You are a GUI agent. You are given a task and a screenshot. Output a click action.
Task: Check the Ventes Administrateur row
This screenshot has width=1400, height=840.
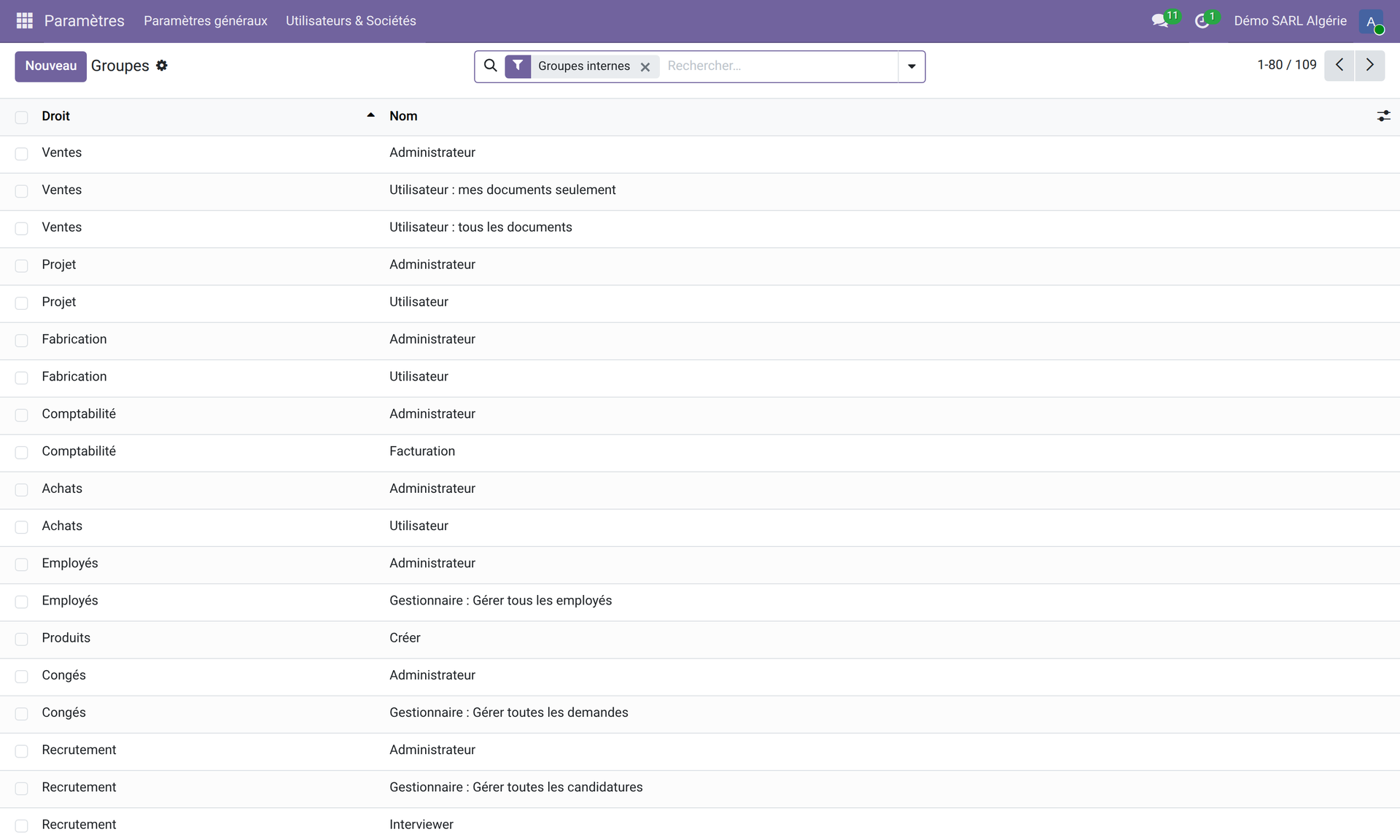point(22,154)
